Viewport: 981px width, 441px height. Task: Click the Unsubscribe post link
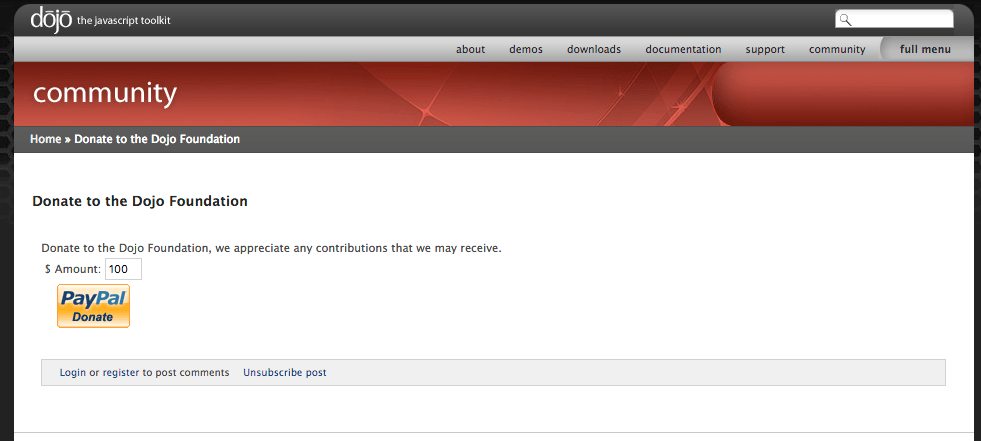[285, 373]
